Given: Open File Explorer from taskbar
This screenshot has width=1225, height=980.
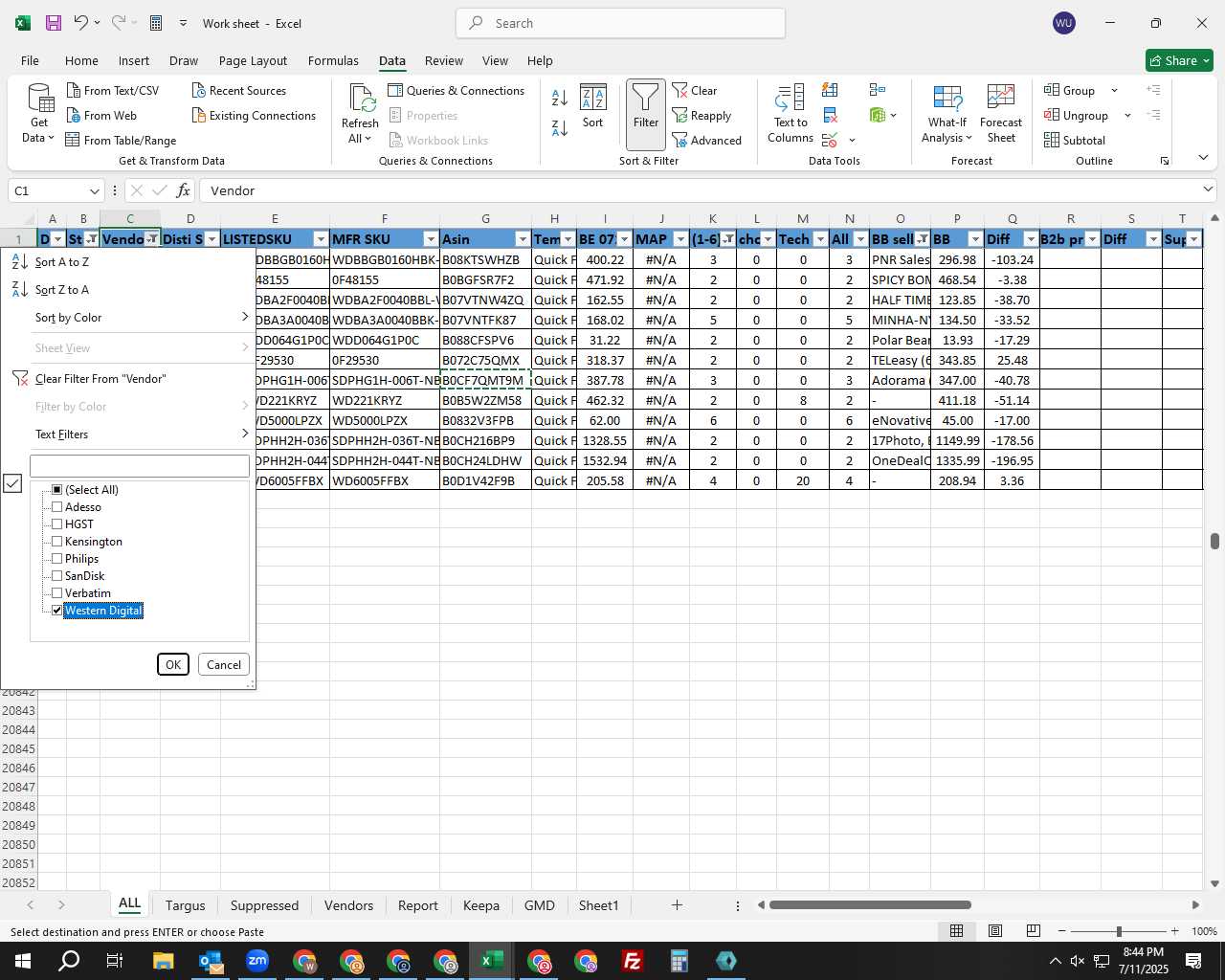Looking at the screenshot, I should pyautogui.click(x=163, y=961).
